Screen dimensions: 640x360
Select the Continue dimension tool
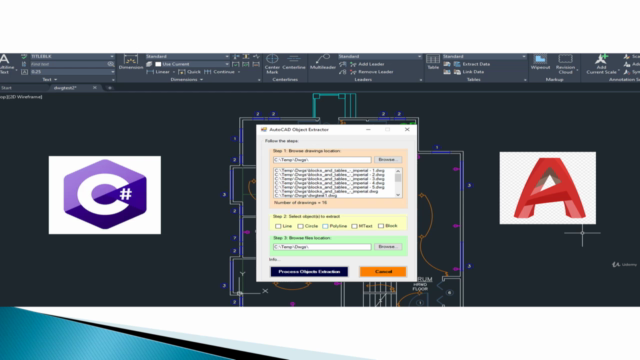pos(220,72)
